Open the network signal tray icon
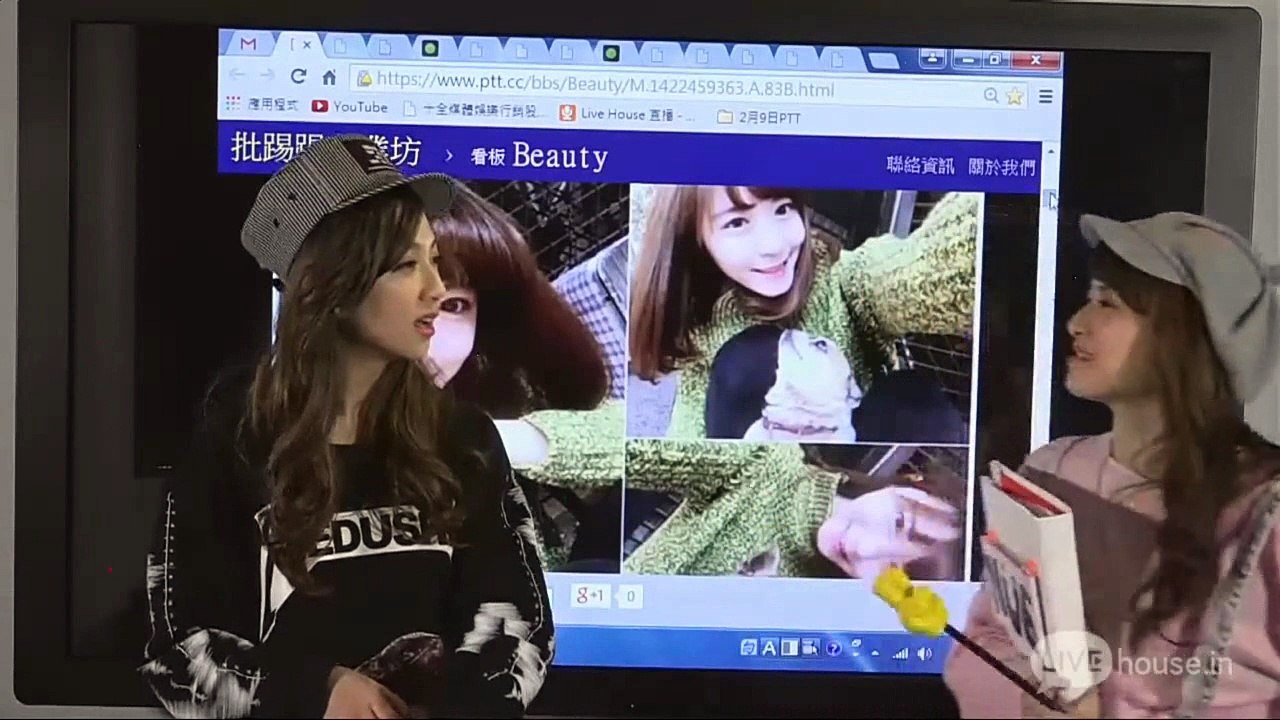 click(x=900, y=652)
